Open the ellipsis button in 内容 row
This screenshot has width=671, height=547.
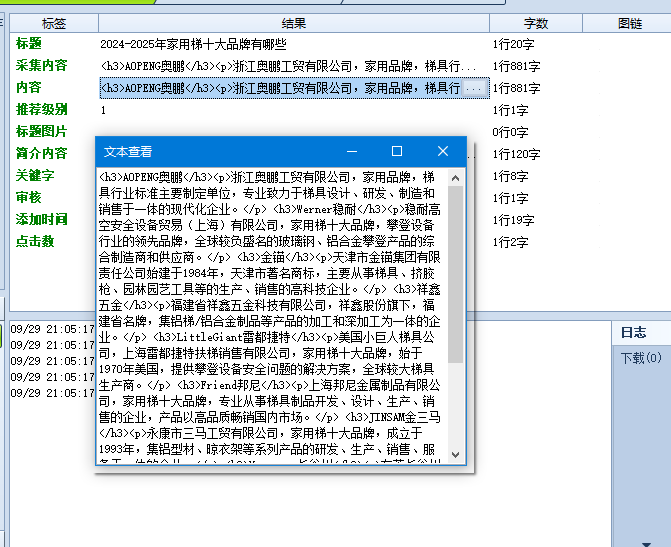[x=474, y=89]
